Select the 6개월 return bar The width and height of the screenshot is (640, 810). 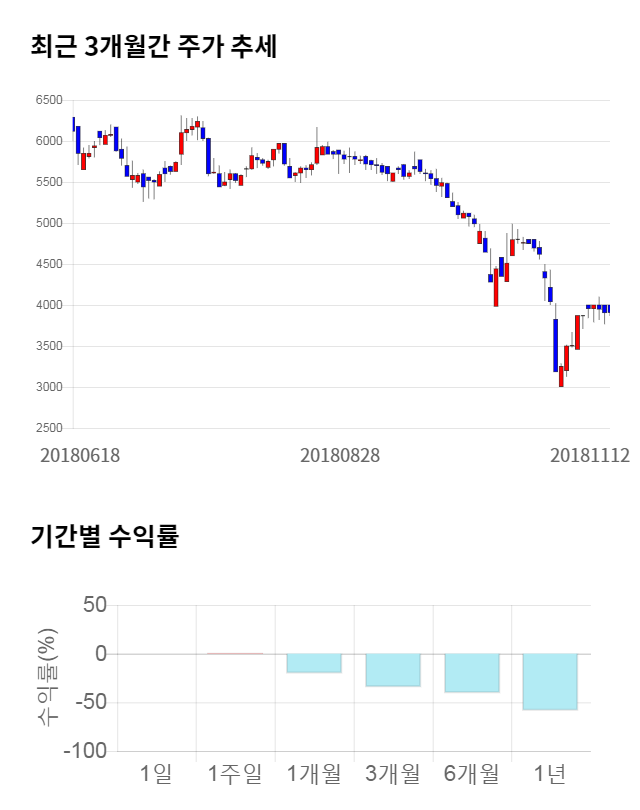click(x=472, y=673)
